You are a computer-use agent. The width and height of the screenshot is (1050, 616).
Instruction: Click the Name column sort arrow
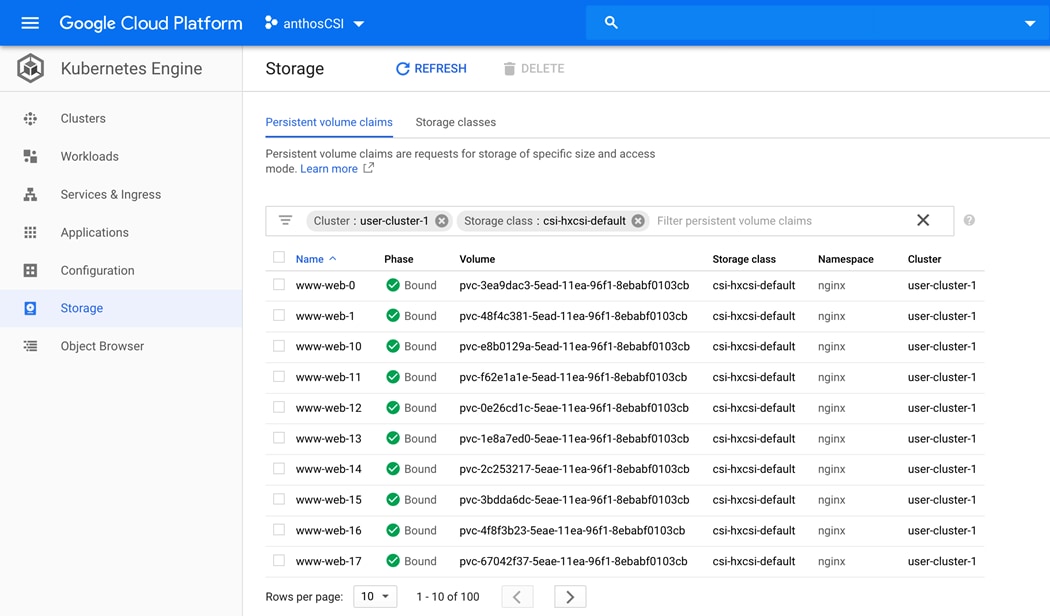[x=333, y=258]
